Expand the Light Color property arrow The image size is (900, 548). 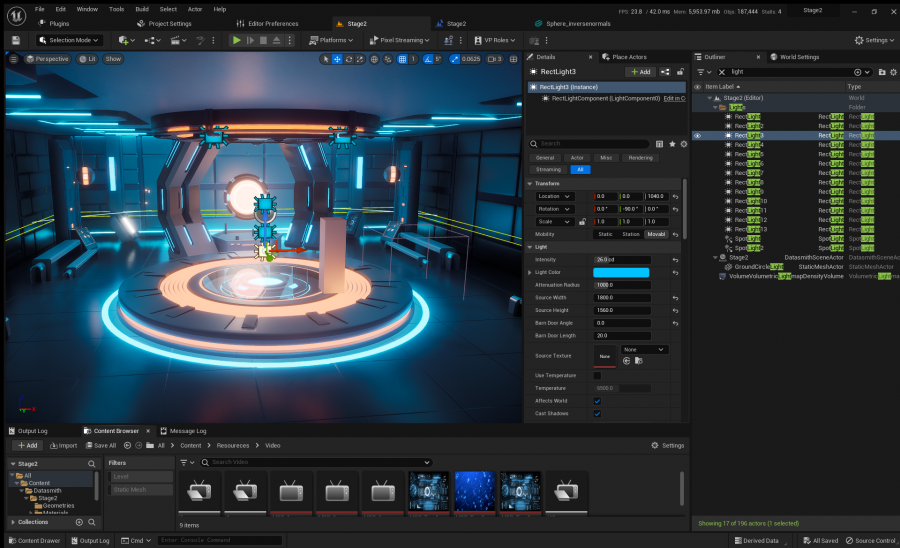[530, 273]
